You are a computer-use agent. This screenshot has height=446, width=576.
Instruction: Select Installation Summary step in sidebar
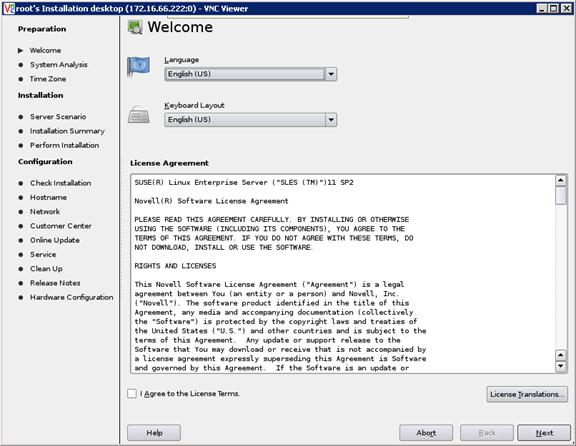(x=67, y=131)
